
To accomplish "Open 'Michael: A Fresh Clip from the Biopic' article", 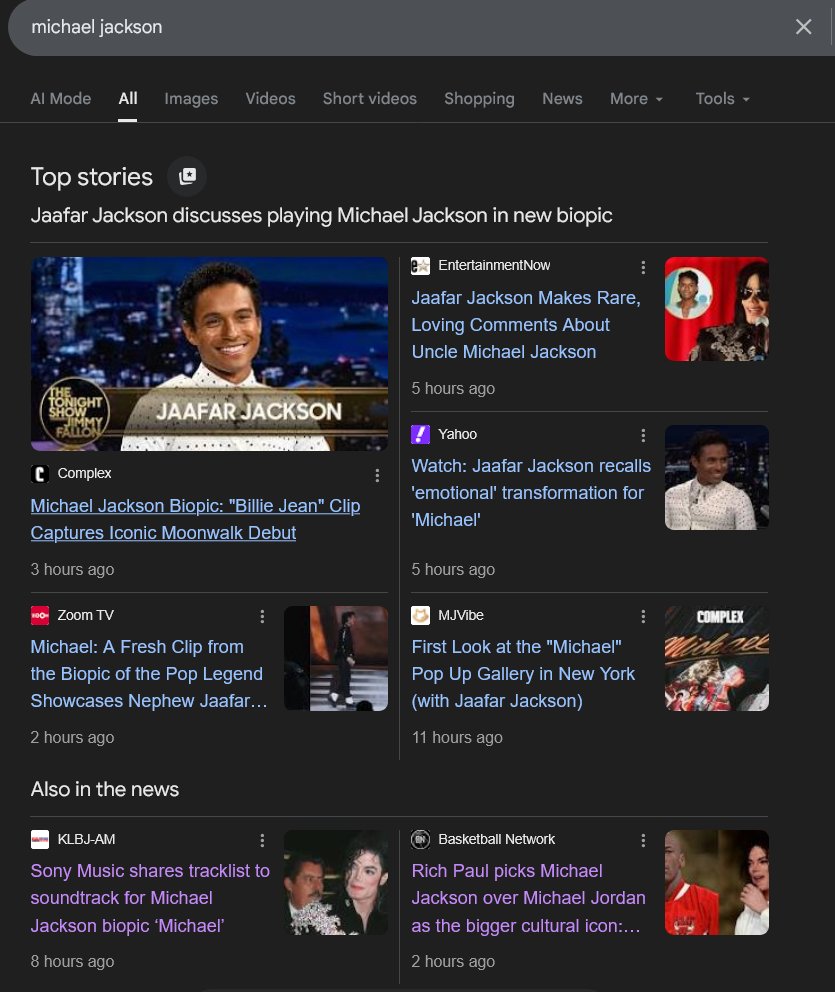I will coord(149,674).
